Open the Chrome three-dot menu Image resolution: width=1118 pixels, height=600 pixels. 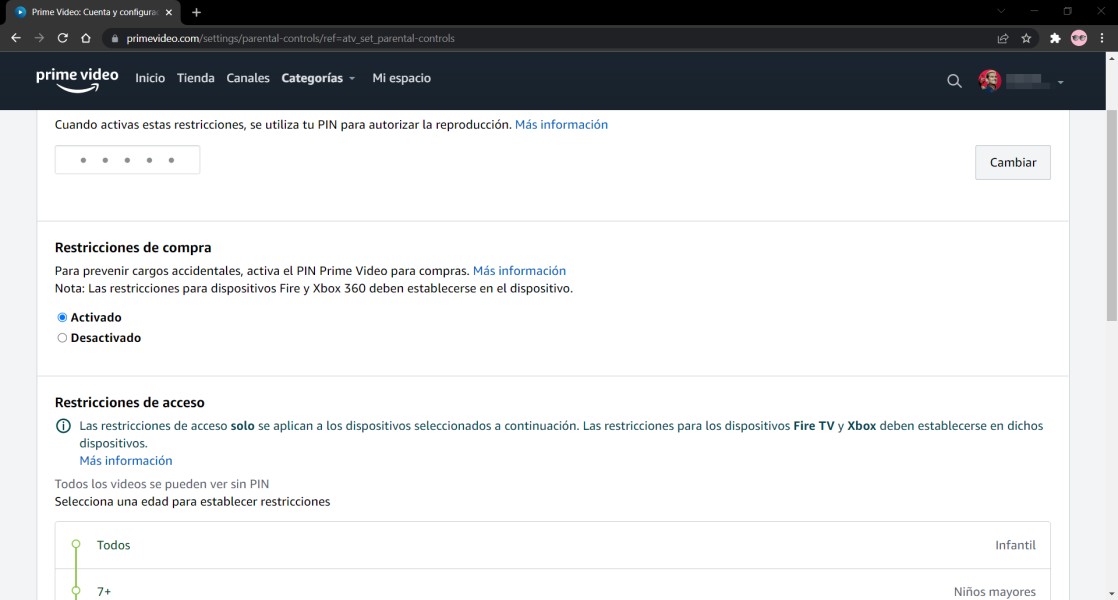click(x=1102, y=38)
